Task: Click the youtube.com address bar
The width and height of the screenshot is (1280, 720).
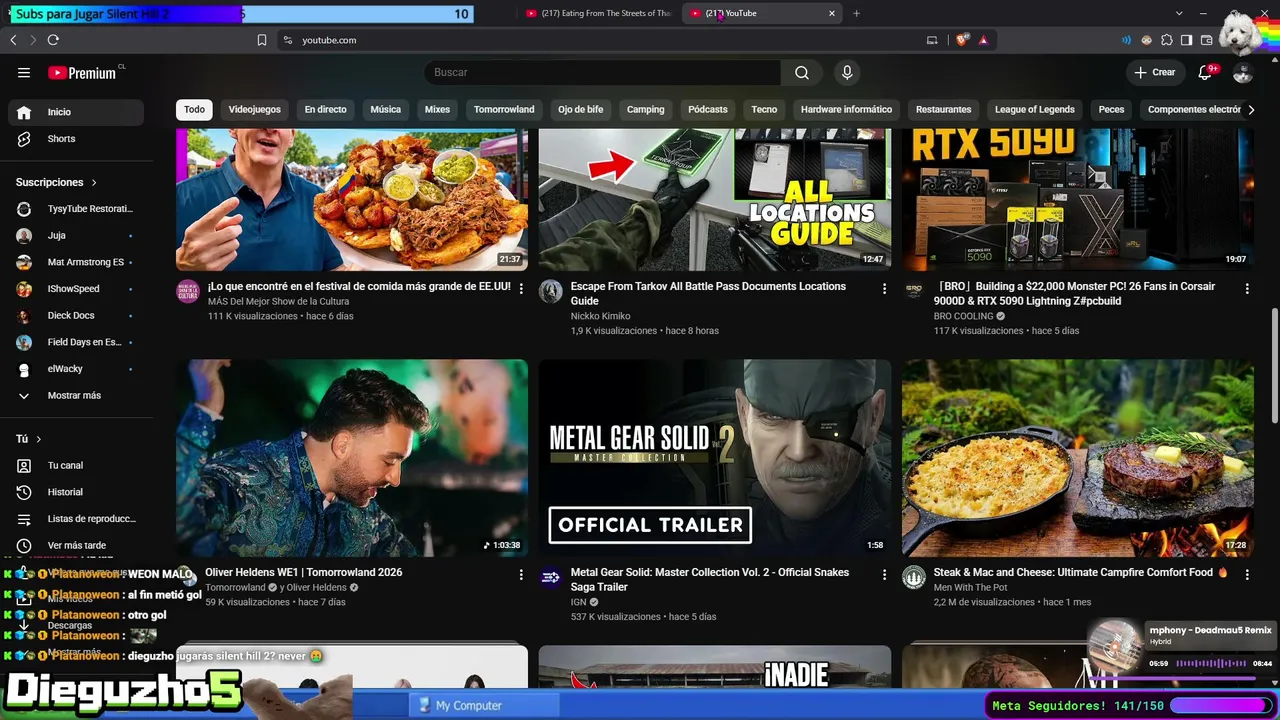Action: pyautogui.click(x=598, y=40)
